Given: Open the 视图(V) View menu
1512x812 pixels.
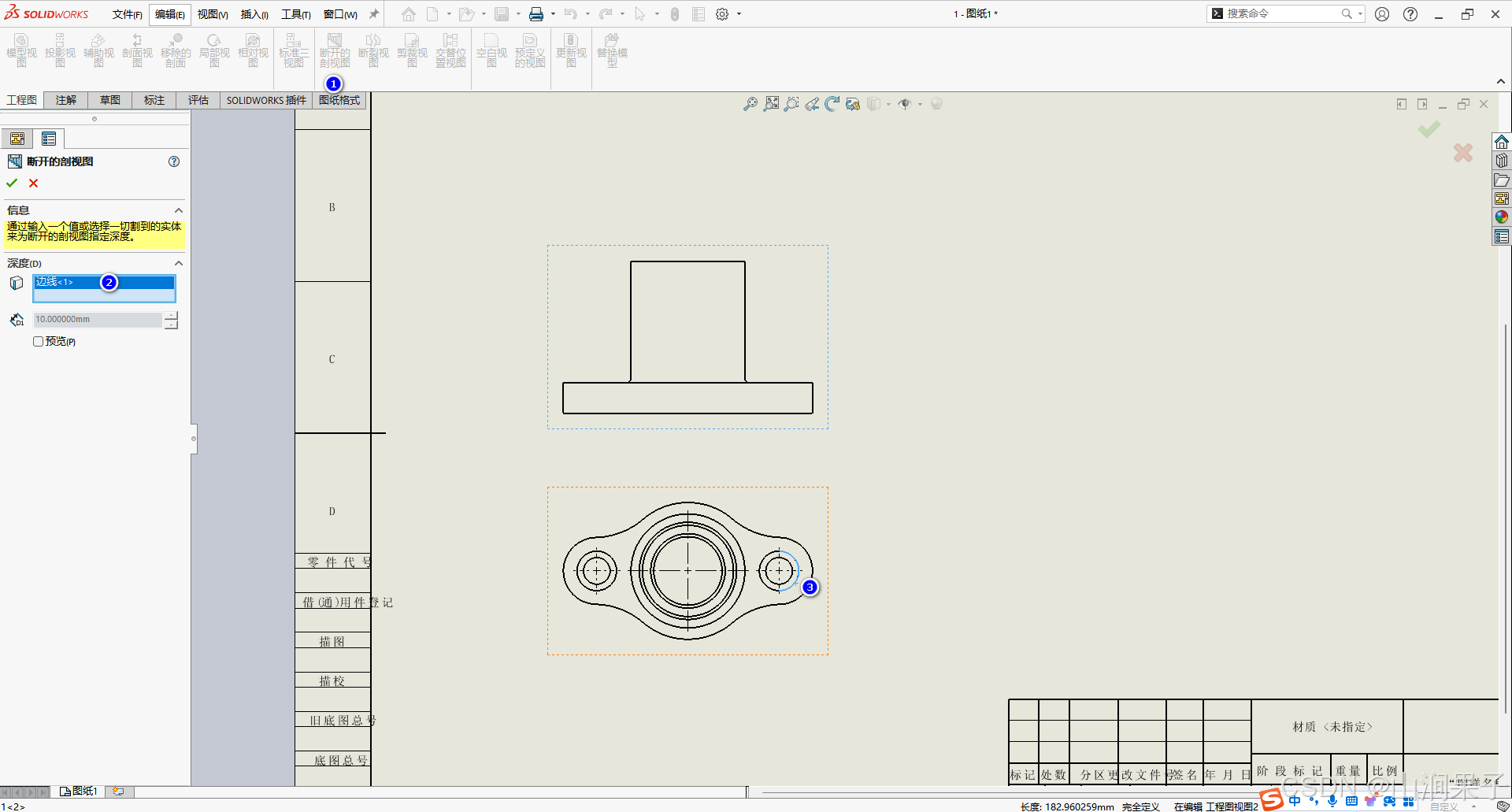Looking at the screenshot, I should click(x=213, y=14).
